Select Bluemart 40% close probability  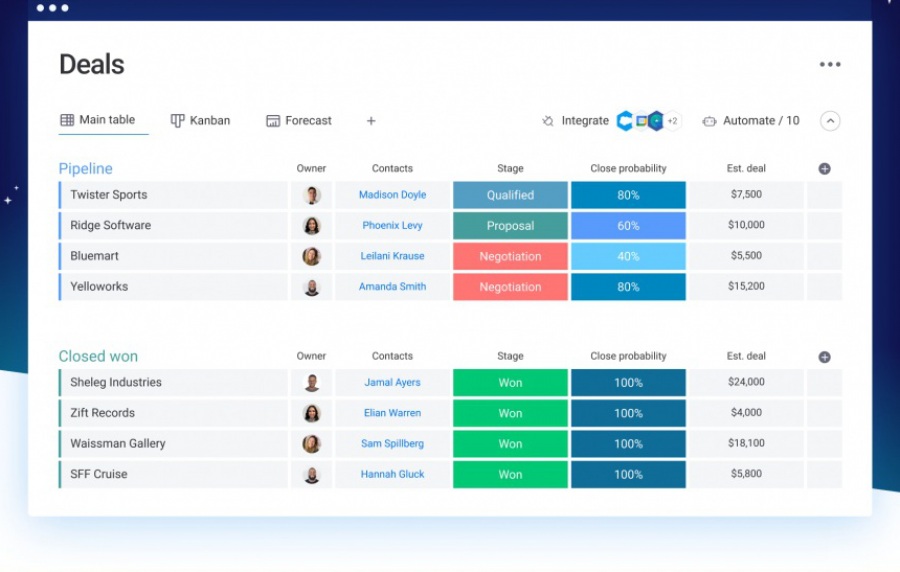pyautogui.click(x=628, y=256)
